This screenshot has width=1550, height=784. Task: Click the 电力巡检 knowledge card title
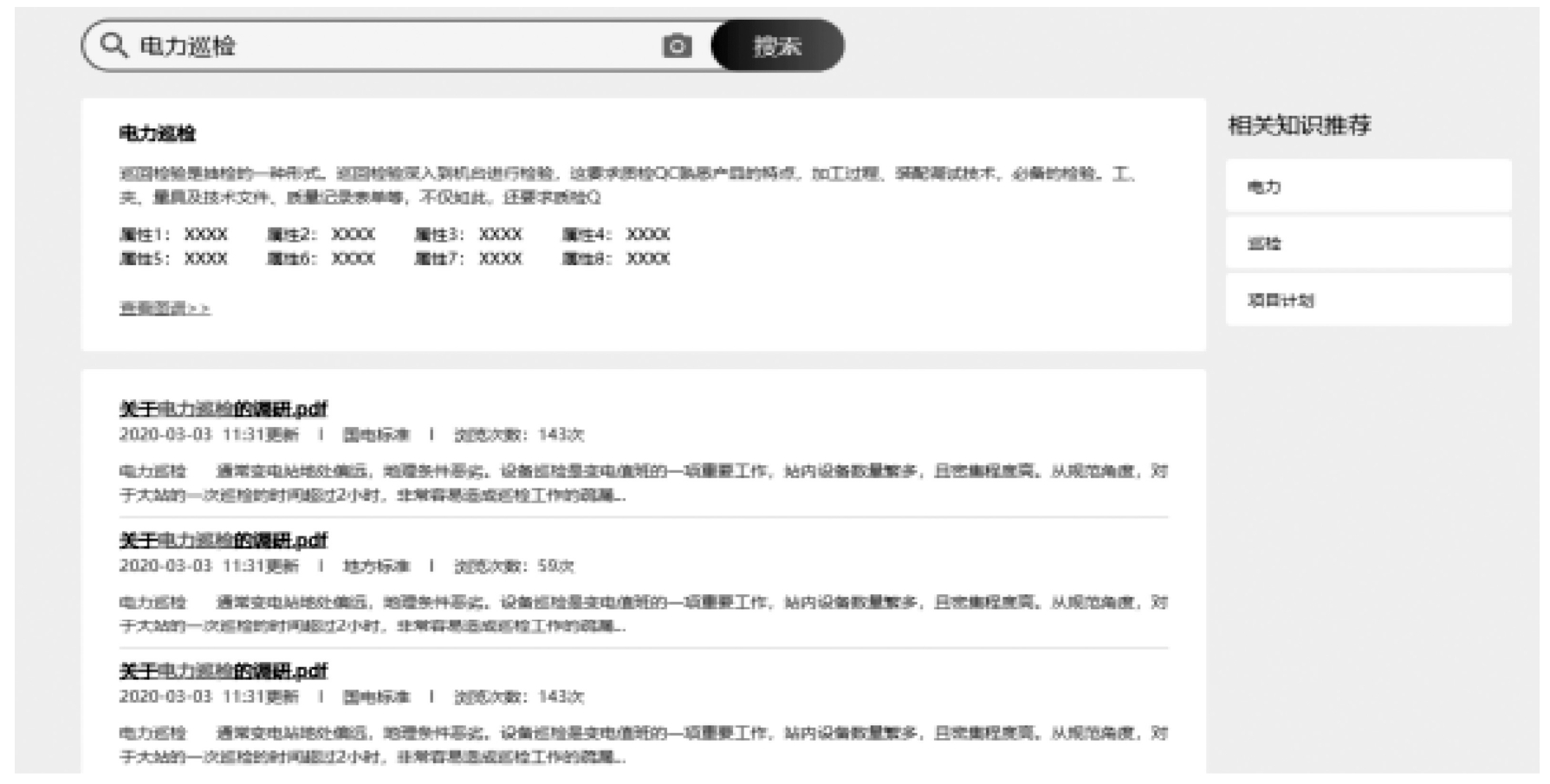[x=157, y=133]
